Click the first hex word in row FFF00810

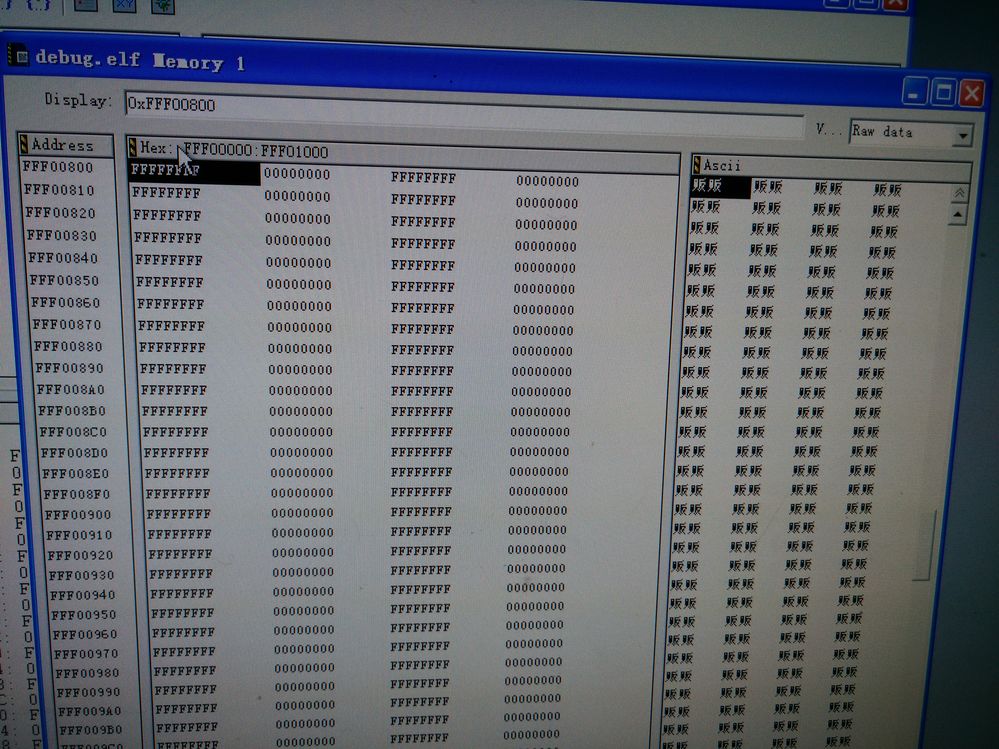[x=166, y=193]
